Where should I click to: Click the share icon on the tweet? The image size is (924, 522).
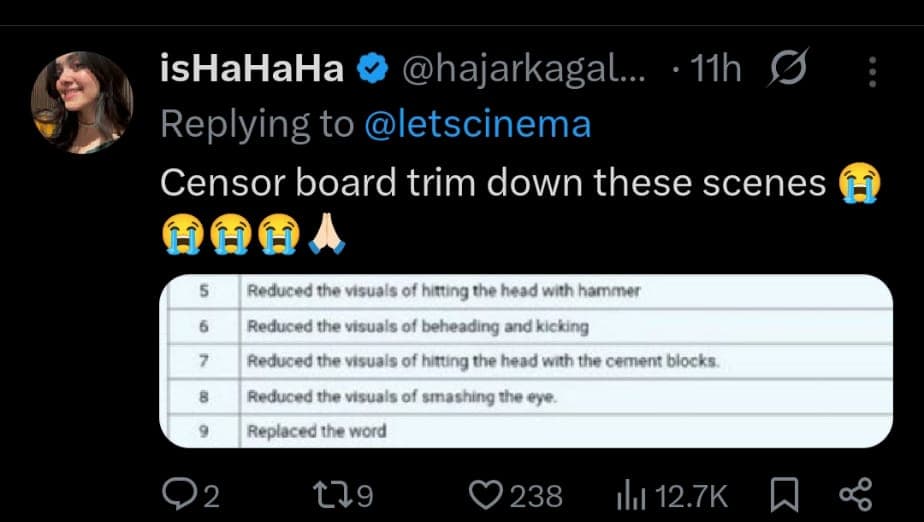click(x=855, y=494)
